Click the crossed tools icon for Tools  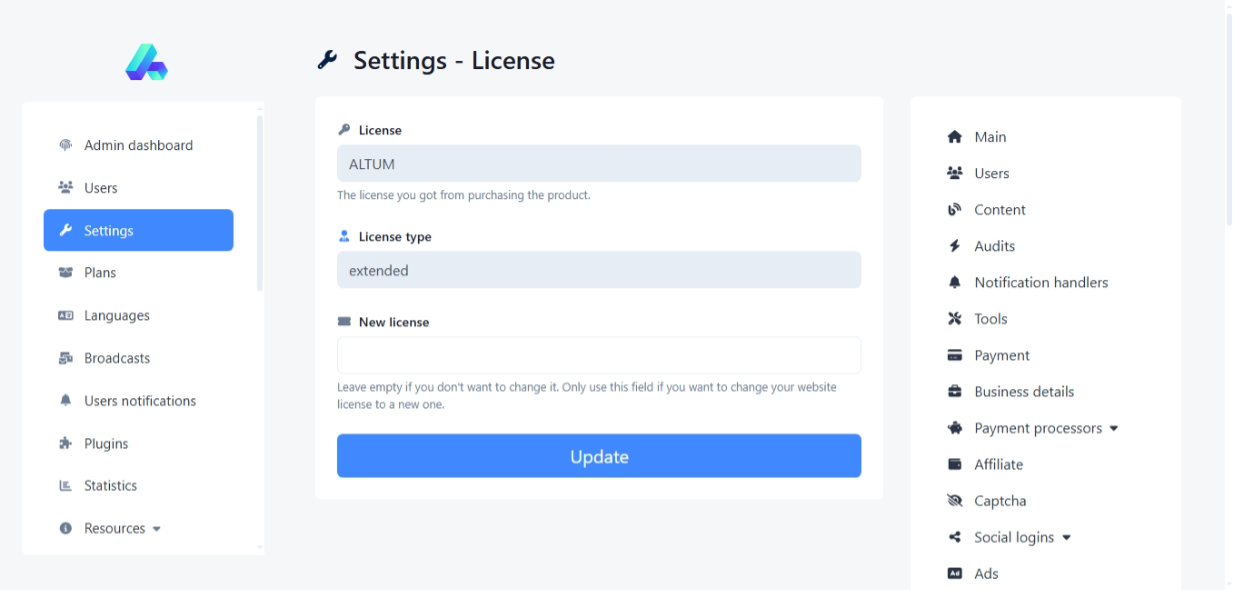click(x=954, y=319)
